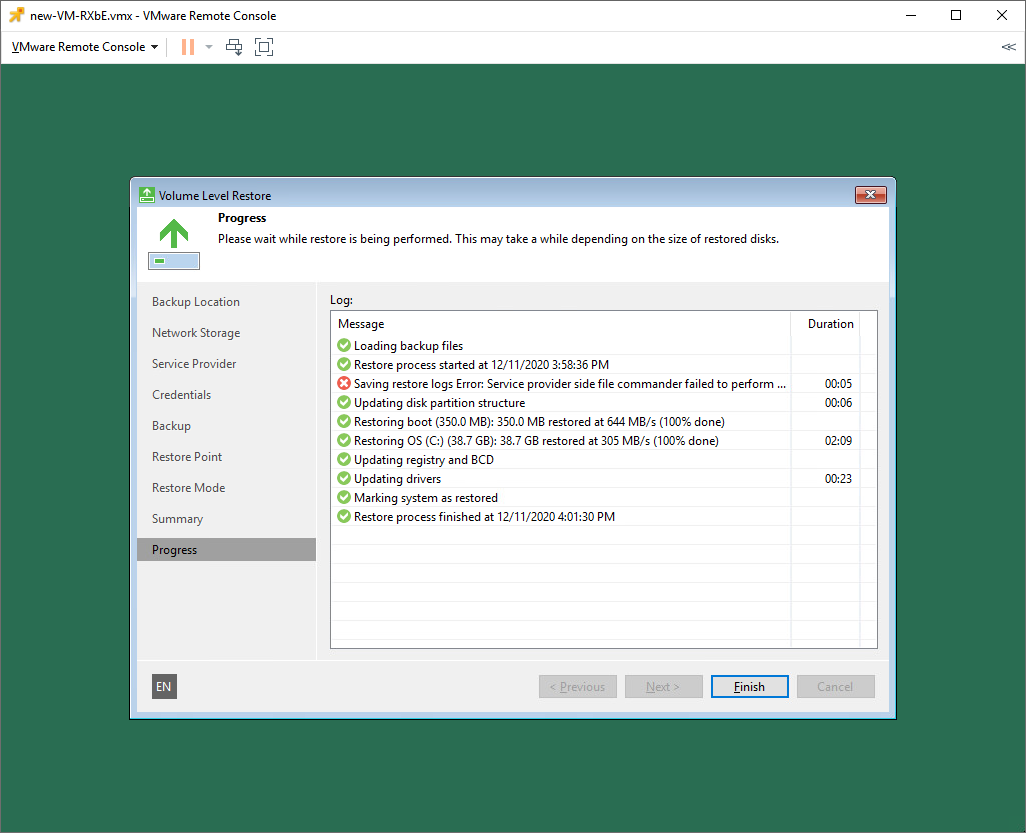Screen dimensions: 1026x833
Task: Collapse the toolbar with the double chevron
Action: click(x=1008, y=47)
